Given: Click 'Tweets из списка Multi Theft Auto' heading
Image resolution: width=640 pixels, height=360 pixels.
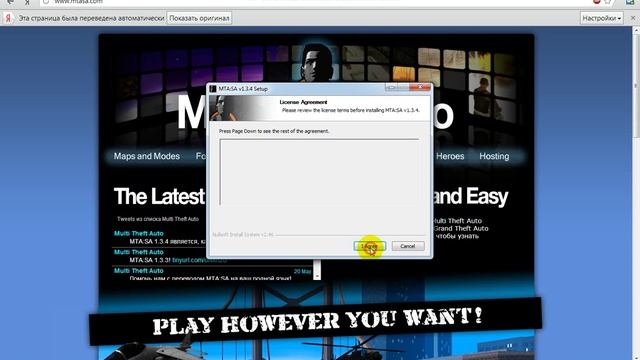Looking at the screenshot, I should pyautogui.click(x=158, y=219).
